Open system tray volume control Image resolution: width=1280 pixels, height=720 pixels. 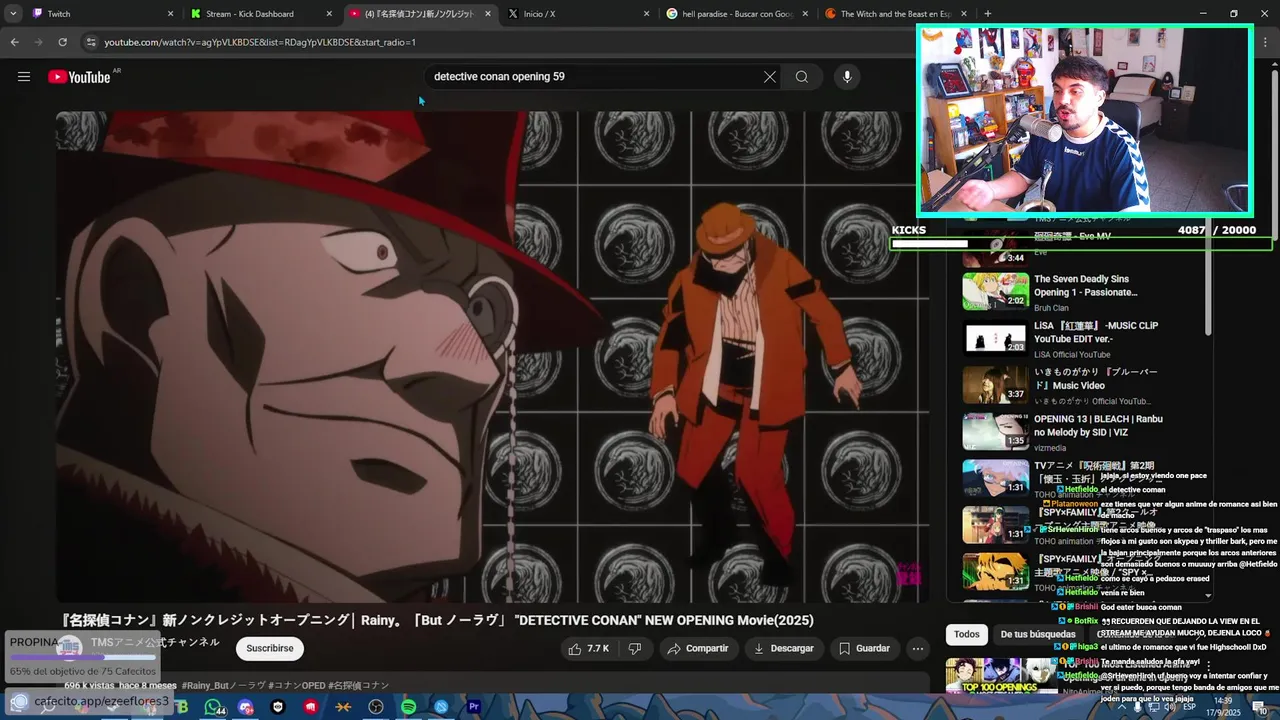[x=1169, y=707]
